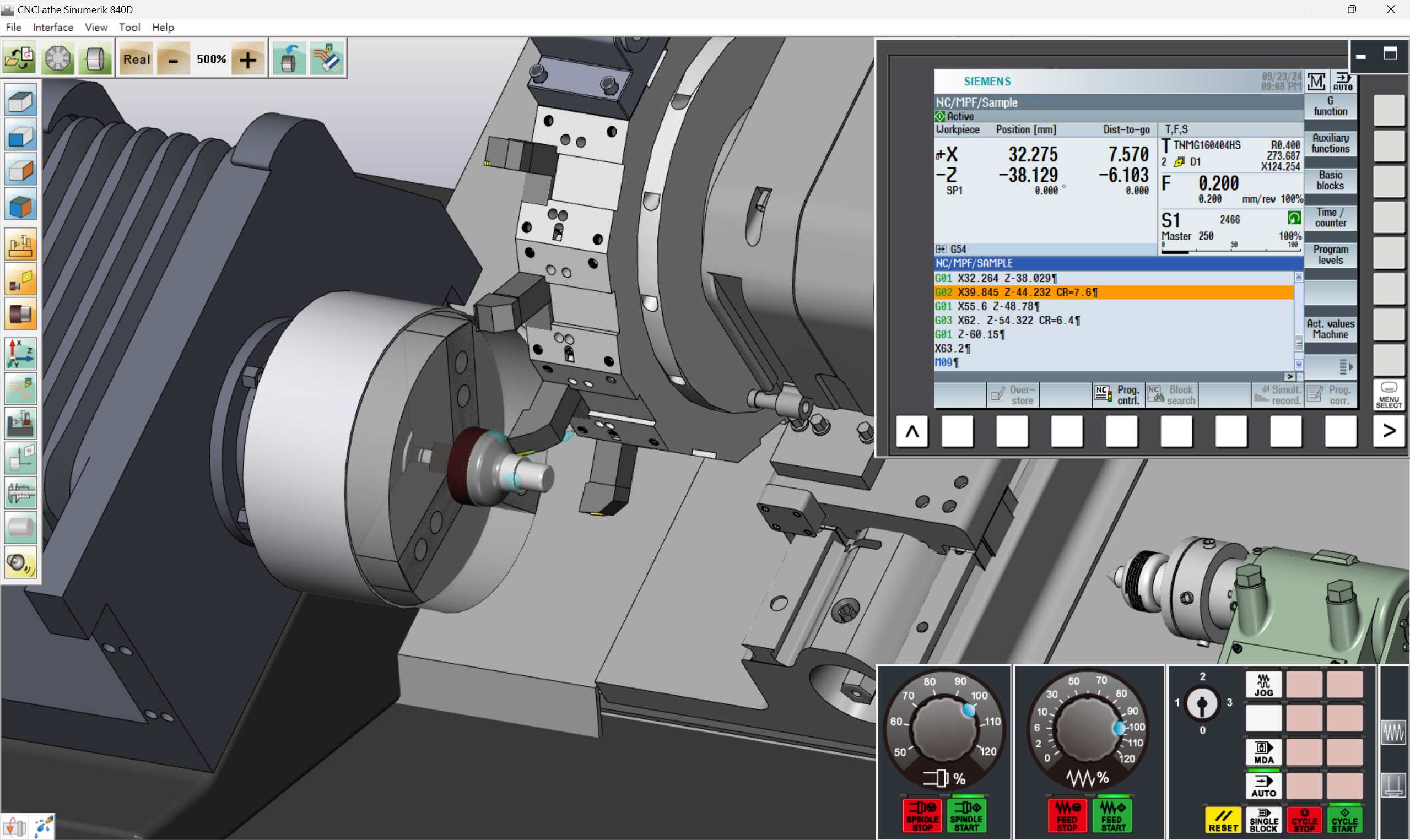Screen dimensions: 1410x840
Task: Select MDA operating mode
Action: coord(1263,752)
